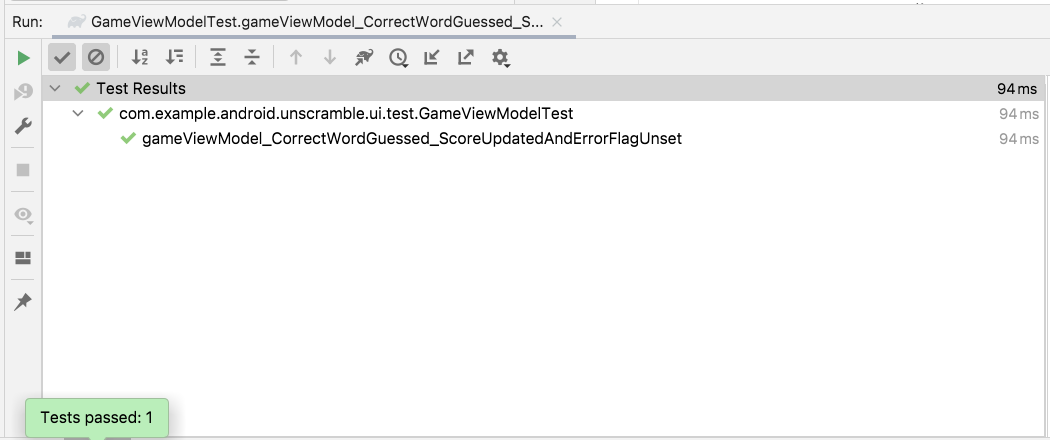Image resolution: width=1050 pixels, height=440 pixels.
Task: Open test runner settings gear
Action: (501, 58)
